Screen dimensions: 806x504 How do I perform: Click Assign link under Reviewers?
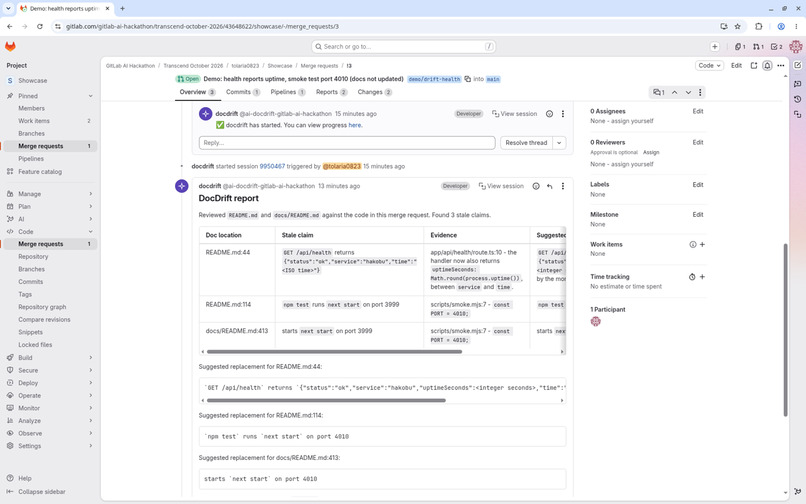(x=651, y=152)
